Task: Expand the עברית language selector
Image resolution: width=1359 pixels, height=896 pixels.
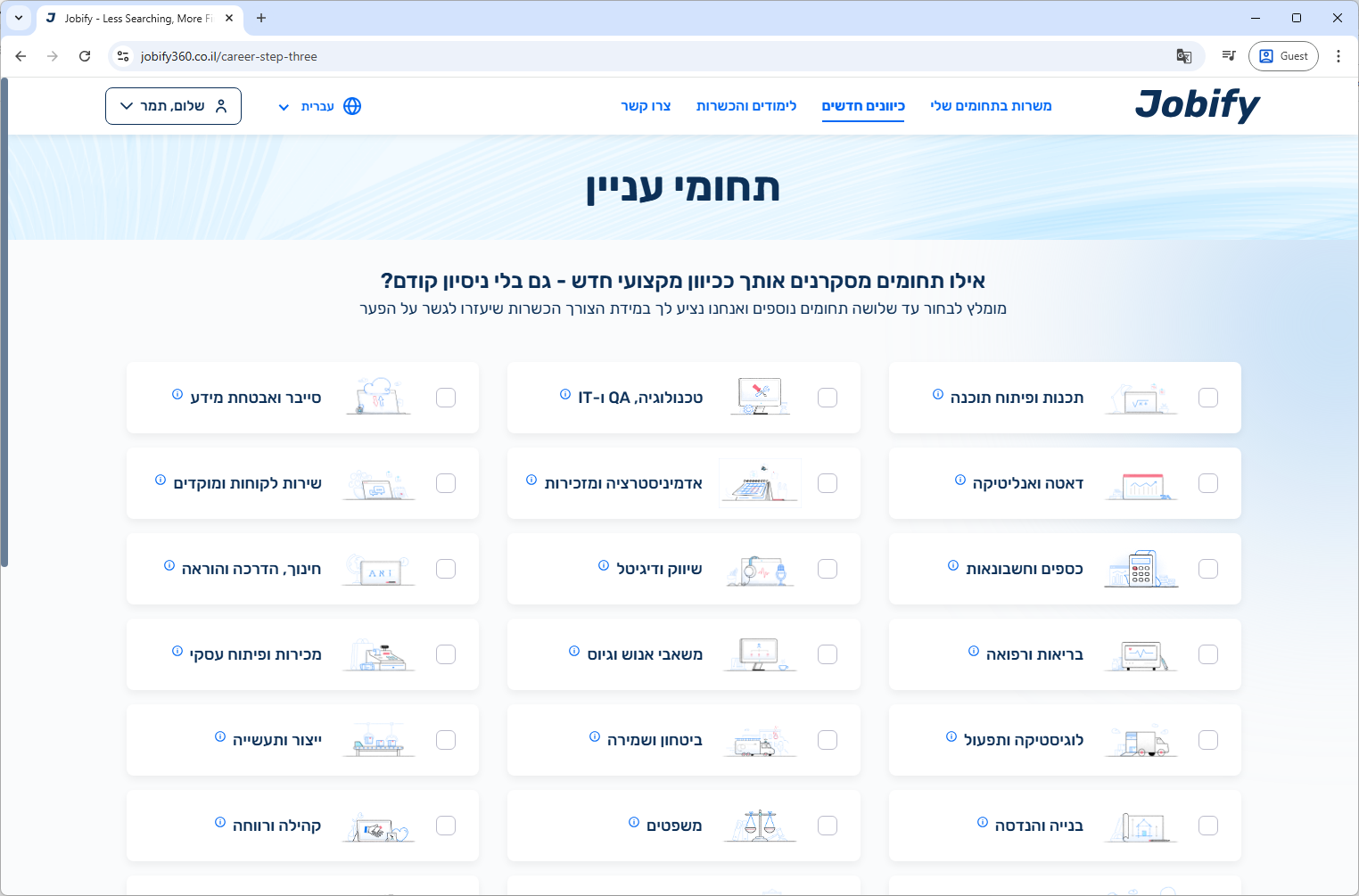Action: 306,106
